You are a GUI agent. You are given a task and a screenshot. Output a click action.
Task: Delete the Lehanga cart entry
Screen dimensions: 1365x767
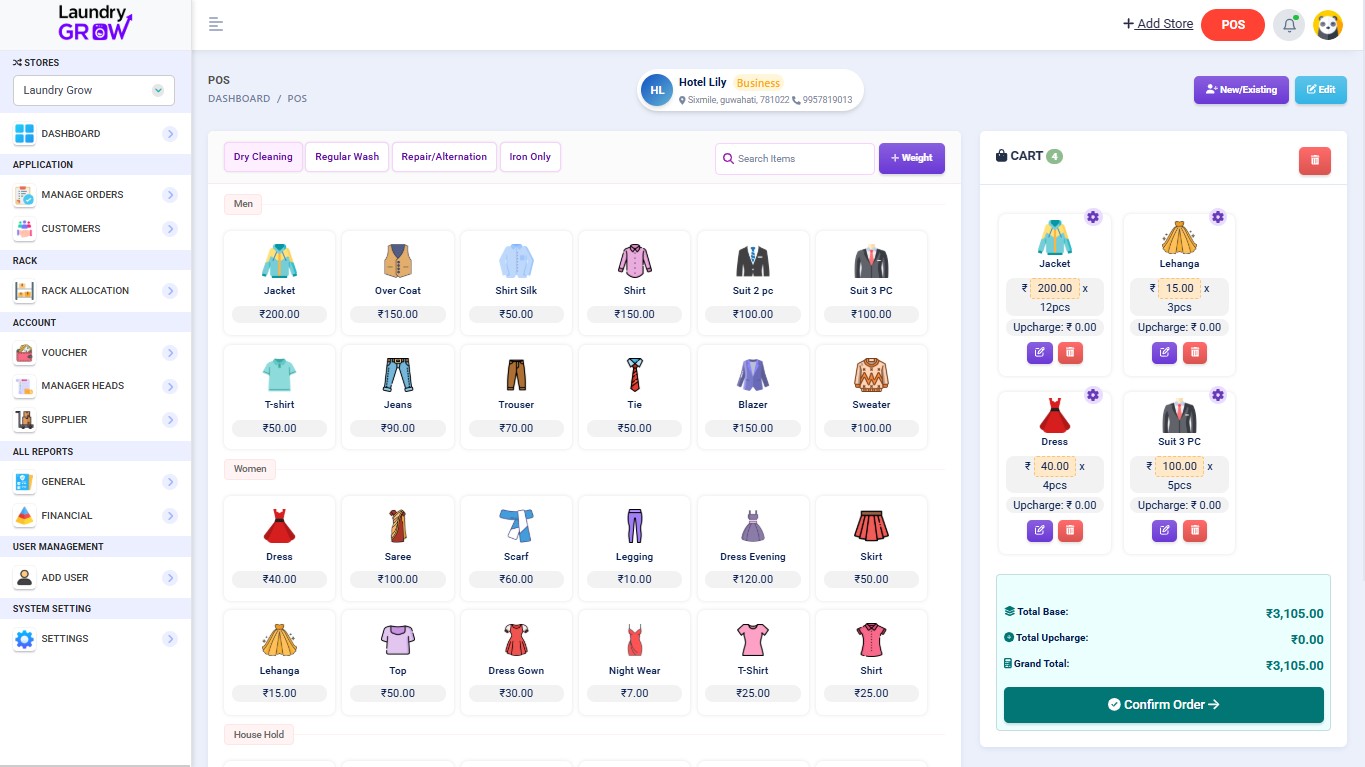[x=1195, y=352]
